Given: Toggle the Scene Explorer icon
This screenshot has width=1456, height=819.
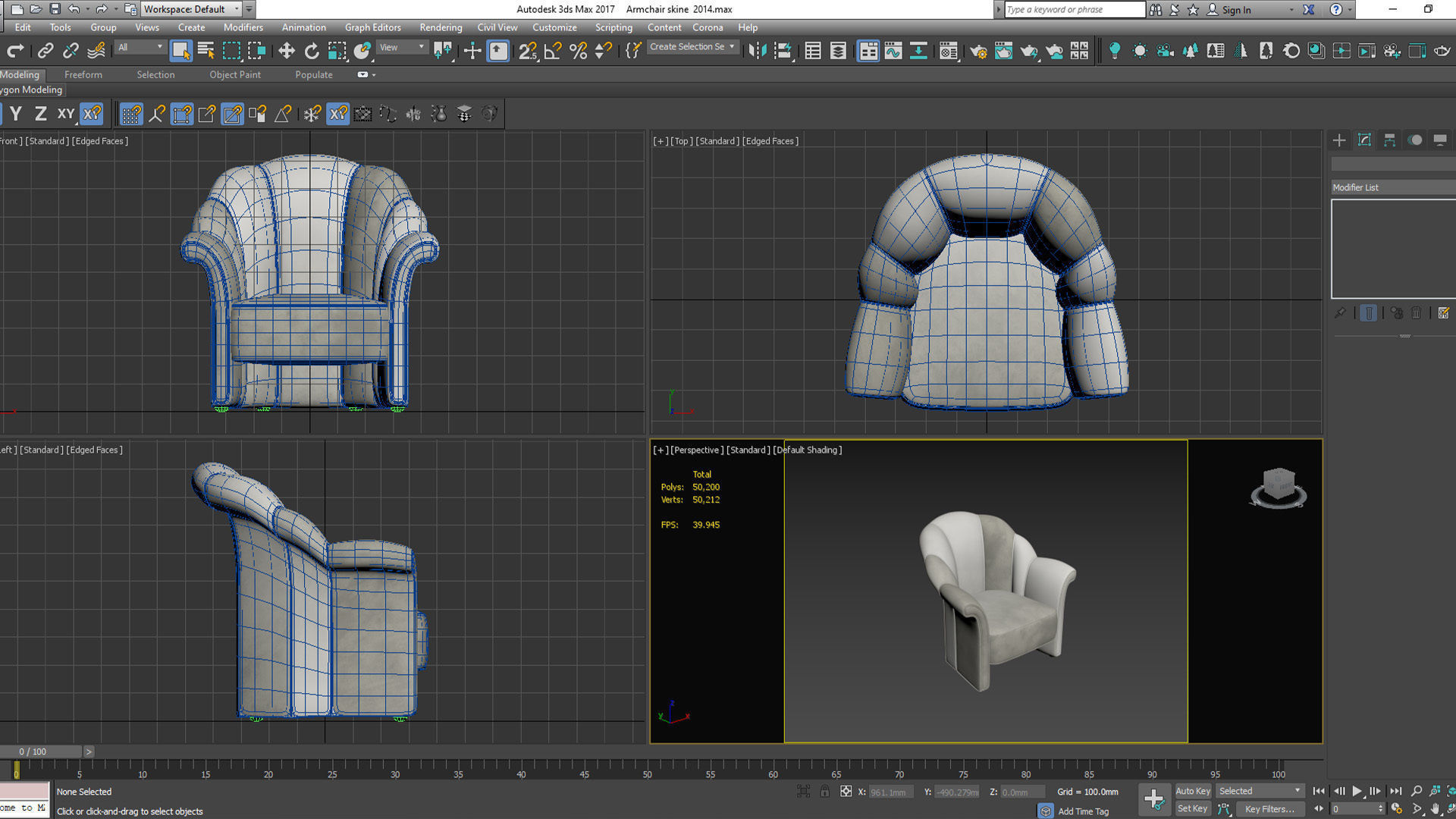Looking at the screenshot, I should [813, 51].
